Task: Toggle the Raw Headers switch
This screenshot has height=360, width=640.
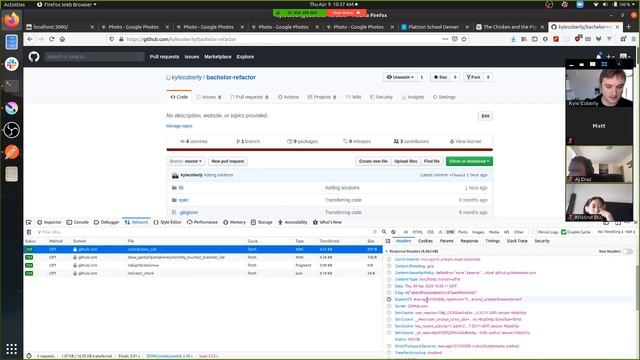Action: (627, 251)
